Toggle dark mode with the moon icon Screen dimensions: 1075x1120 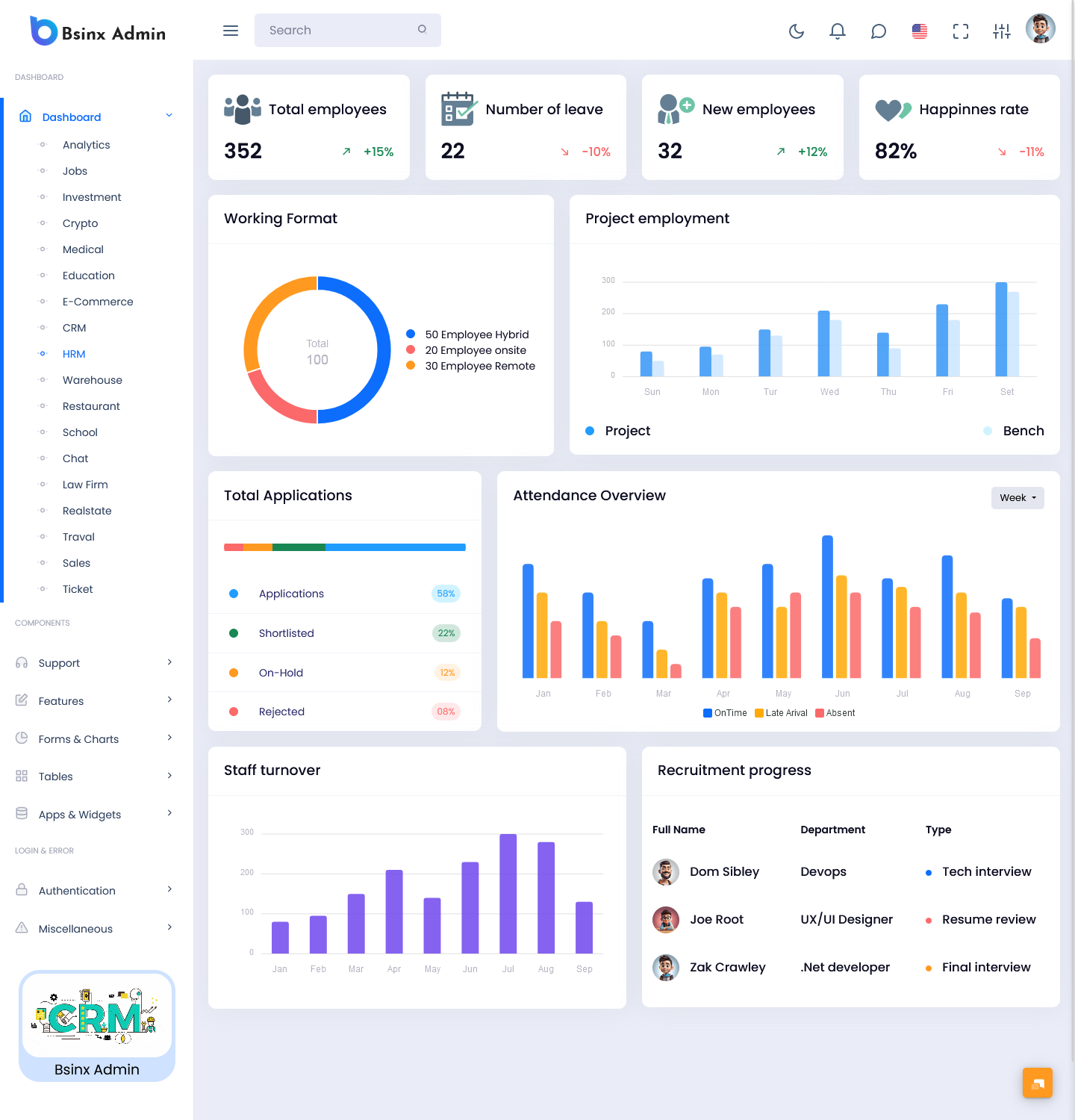[797, 31]
